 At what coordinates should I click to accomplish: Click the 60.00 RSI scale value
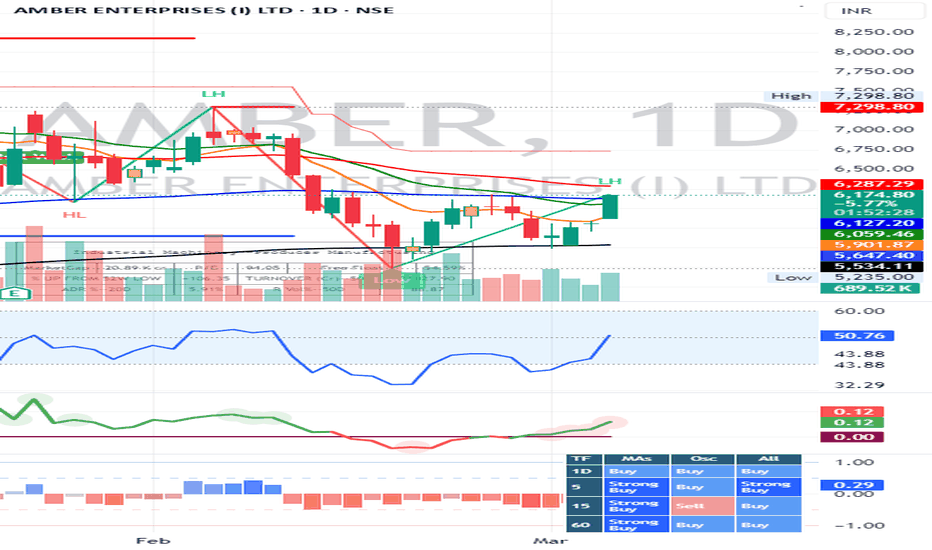(859, 311)
